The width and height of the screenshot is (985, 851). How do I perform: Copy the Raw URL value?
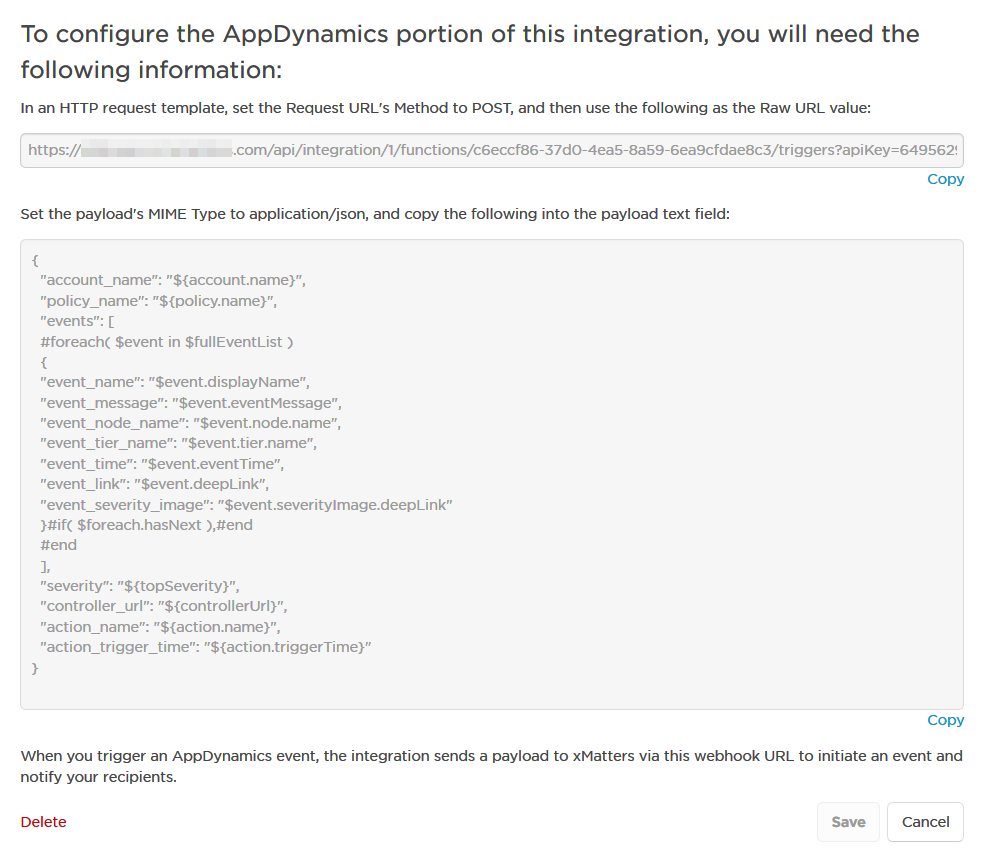[945, 179]
